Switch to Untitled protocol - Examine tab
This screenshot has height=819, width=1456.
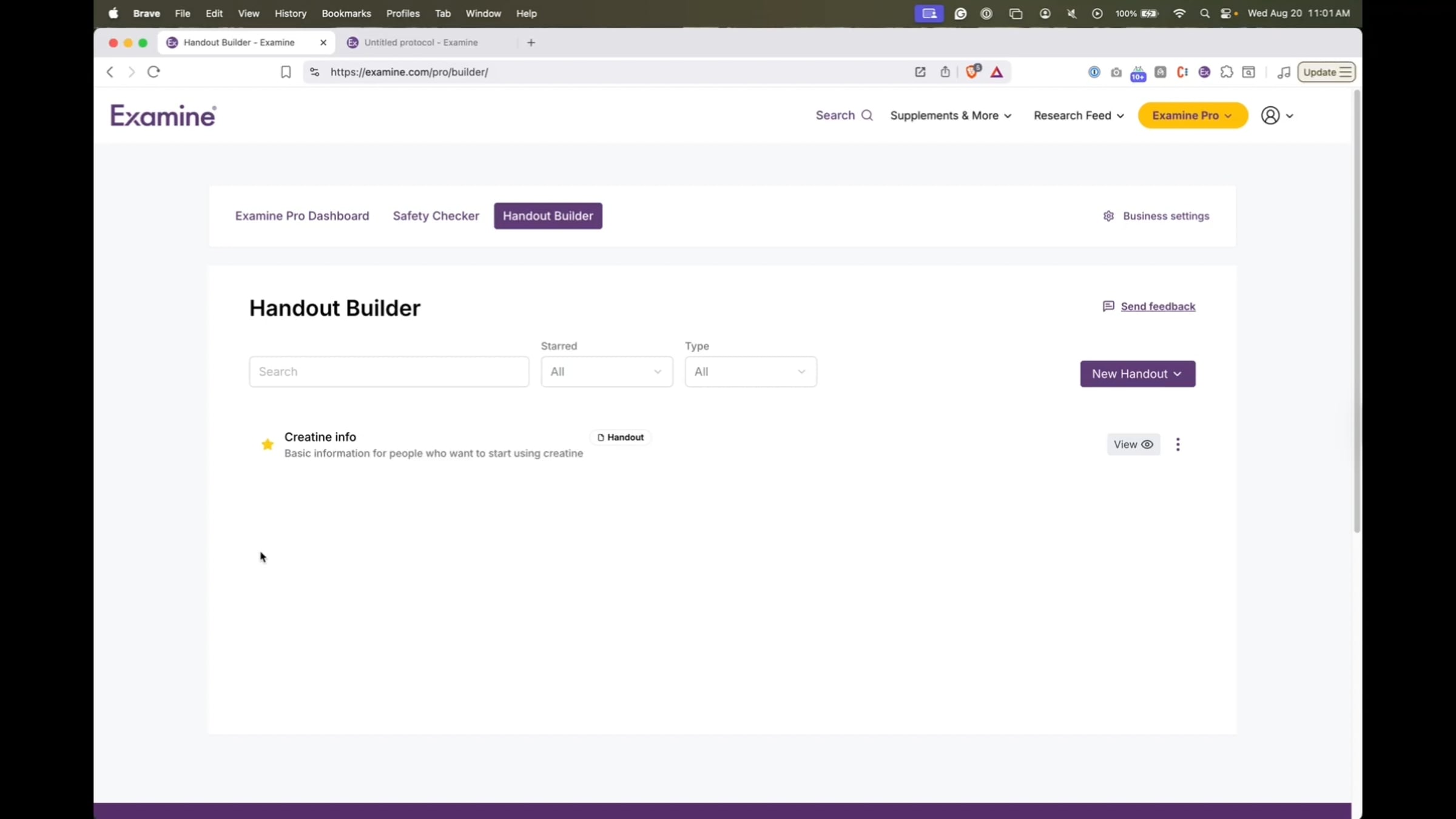point(421,42)
